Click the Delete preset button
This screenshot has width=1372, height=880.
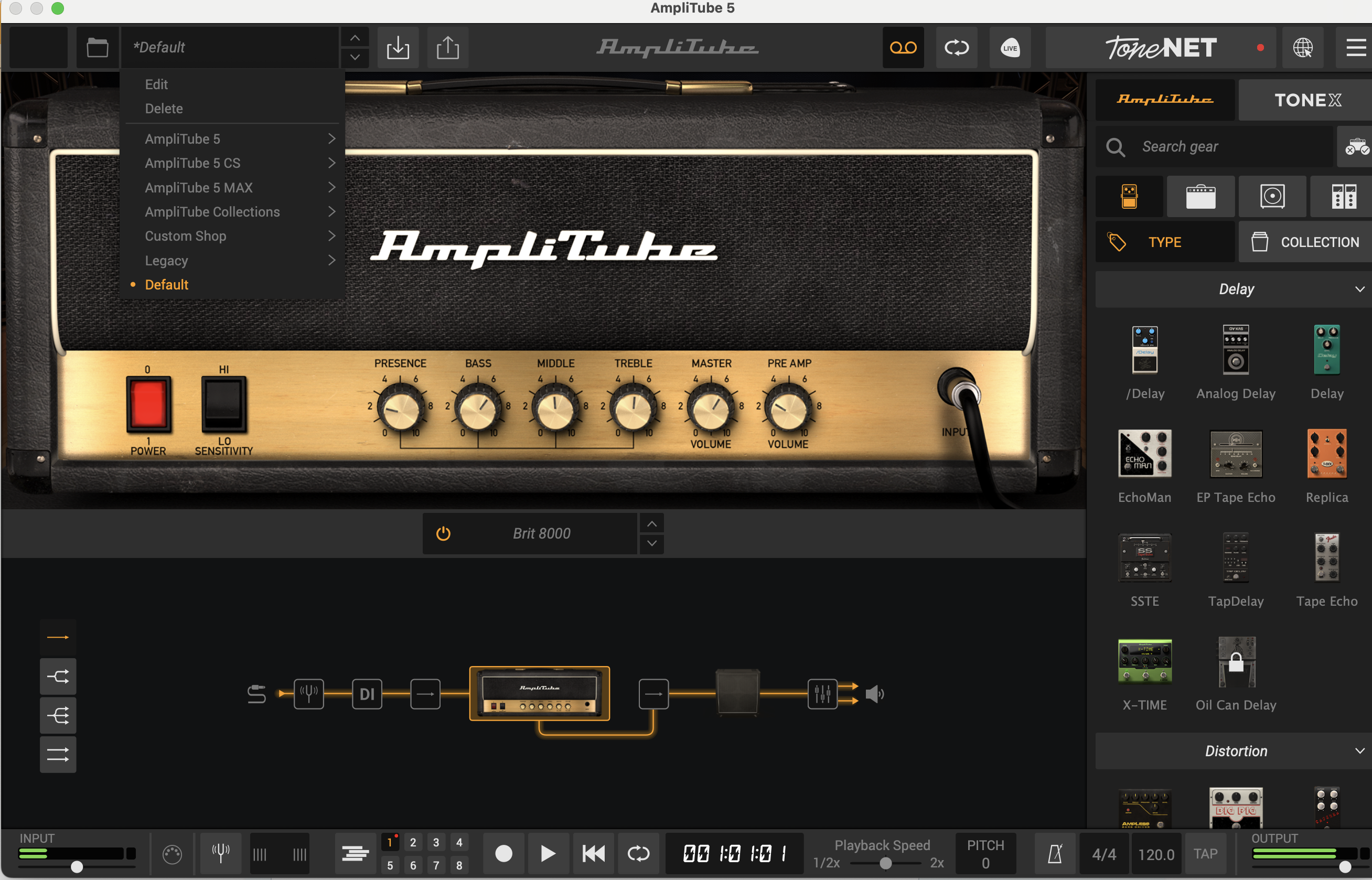coord(162,108)
